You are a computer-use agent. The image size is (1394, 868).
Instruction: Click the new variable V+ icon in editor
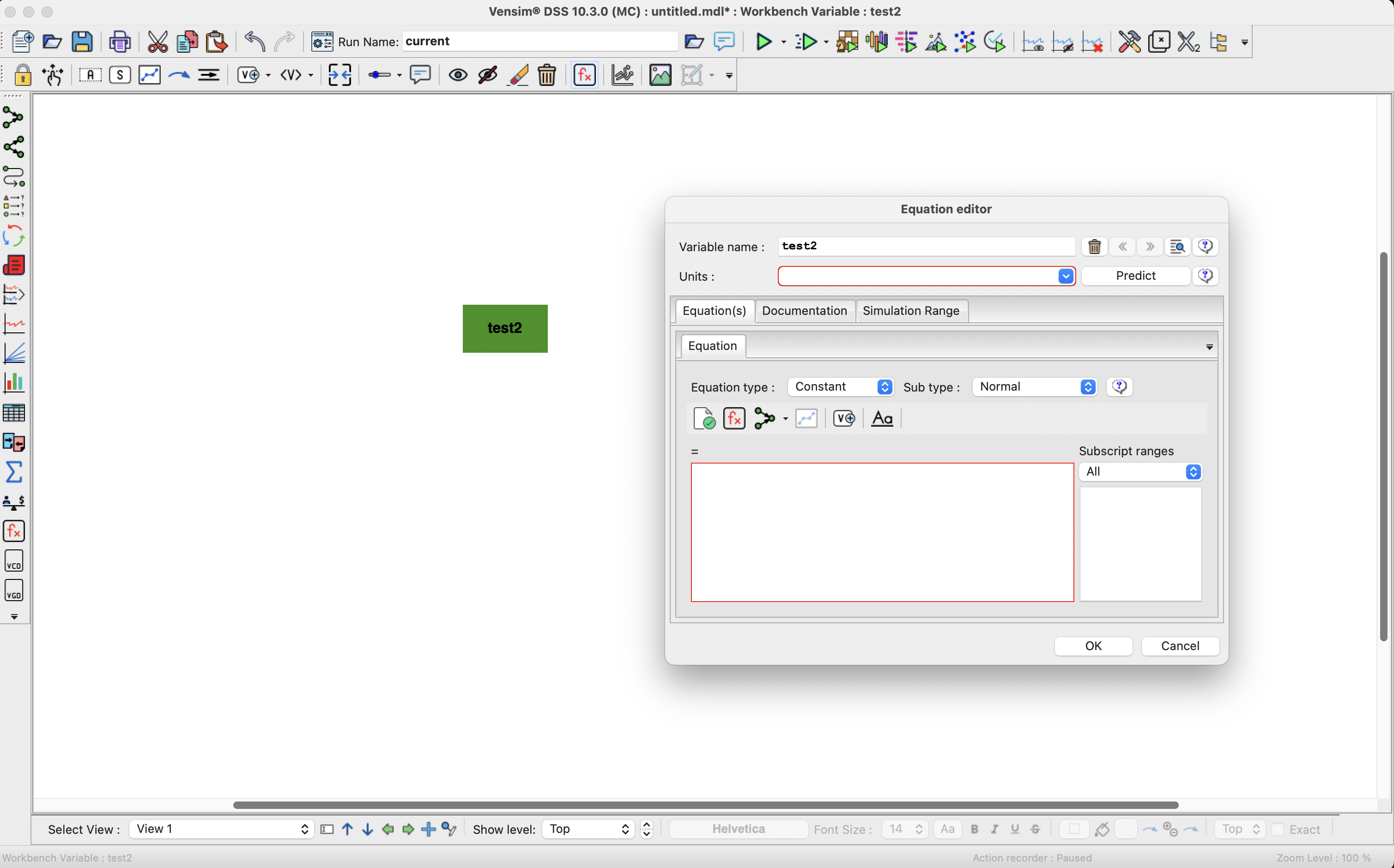point(843,418)
